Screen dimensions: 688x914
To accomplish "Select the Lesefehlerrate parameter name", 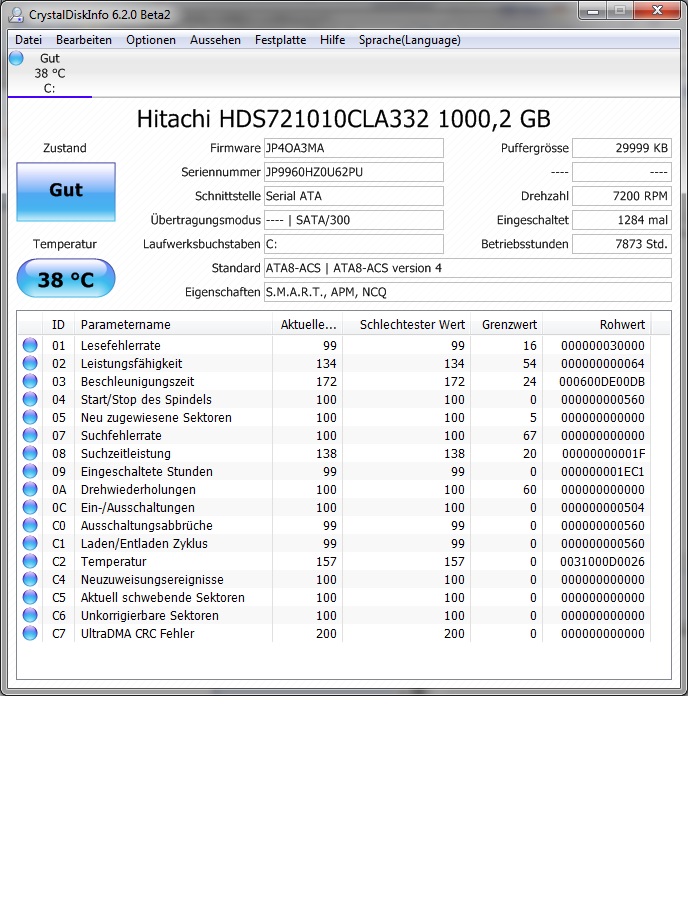I will pyautogui.click(x=121, y=346).
